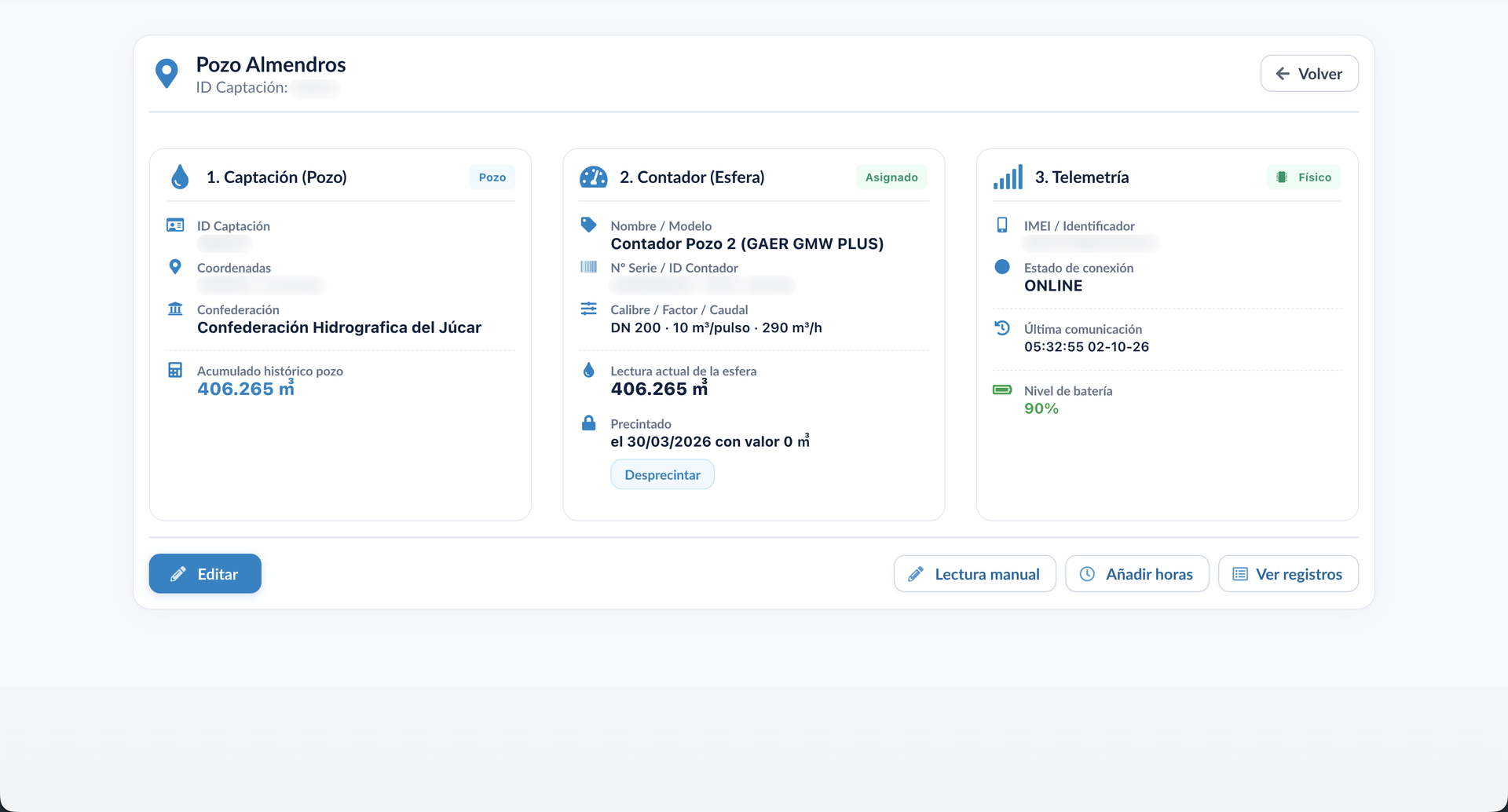The image size is (1508, 812).
Task: Open the Editar button
Action: click(205, 574)
